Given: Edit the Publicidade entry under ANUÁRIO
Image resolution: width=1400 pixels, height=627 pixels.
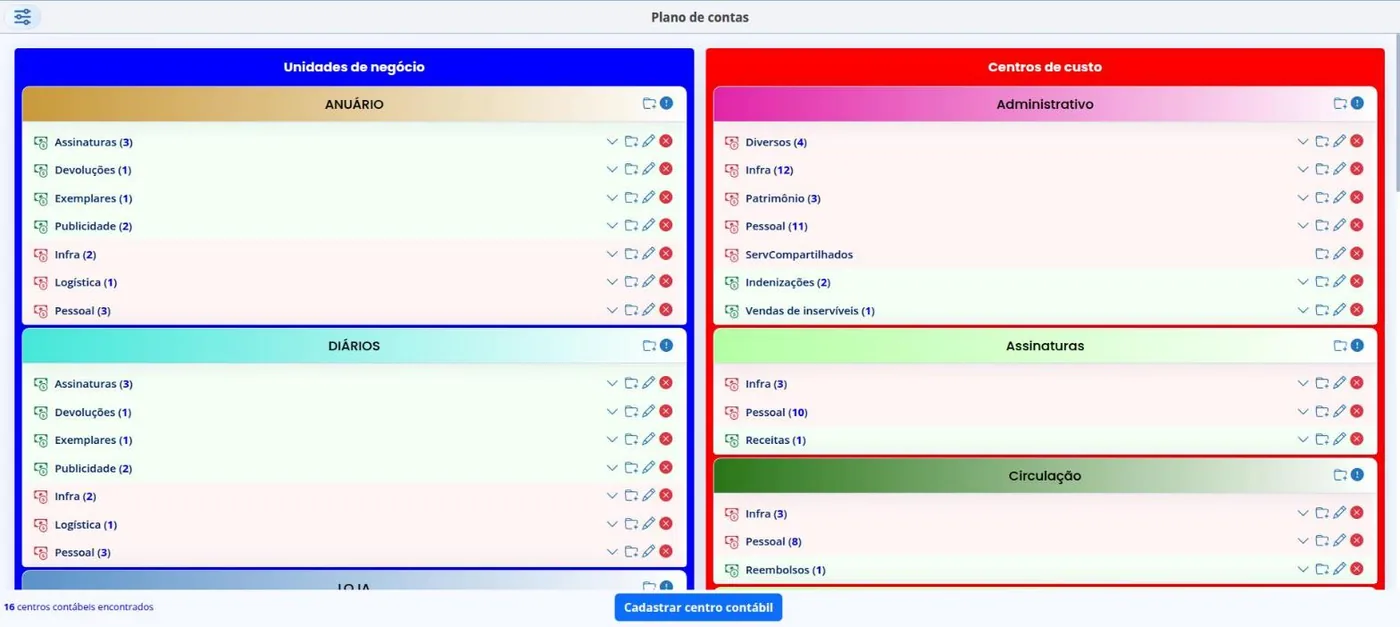Looking at the screenshot, I should point(648,226).
